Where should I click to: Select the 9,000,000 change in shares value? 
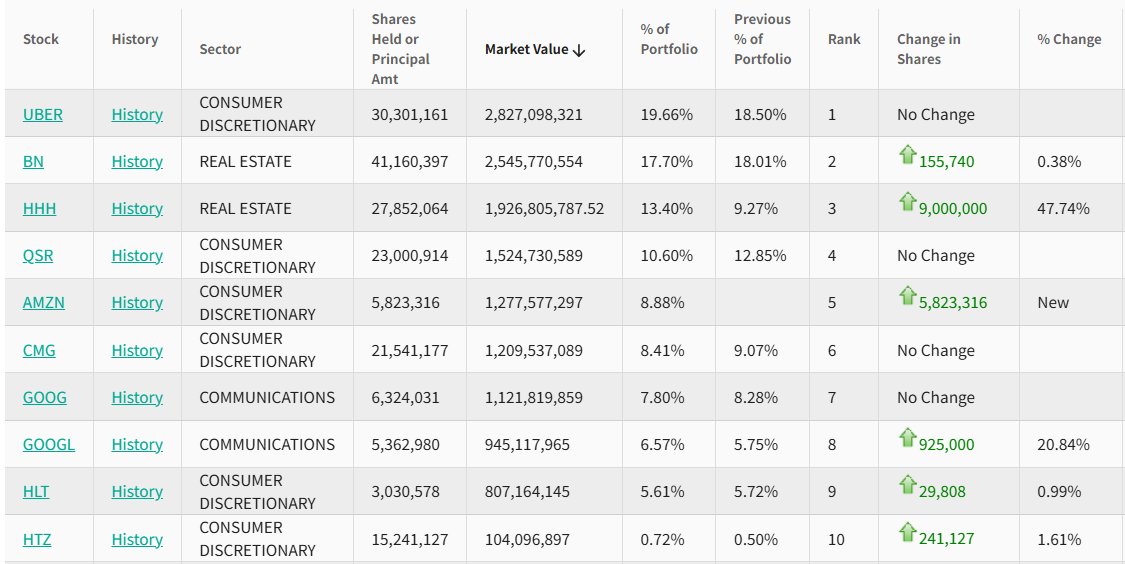point(953,209)
